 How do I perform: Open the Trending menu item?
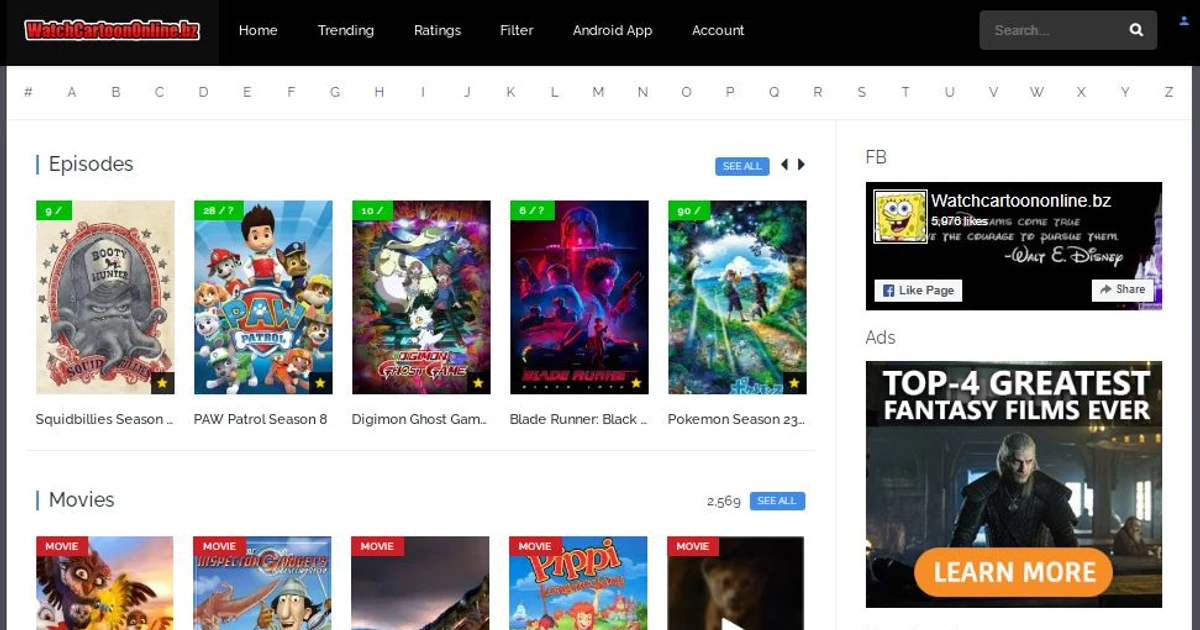coord(346,30)
